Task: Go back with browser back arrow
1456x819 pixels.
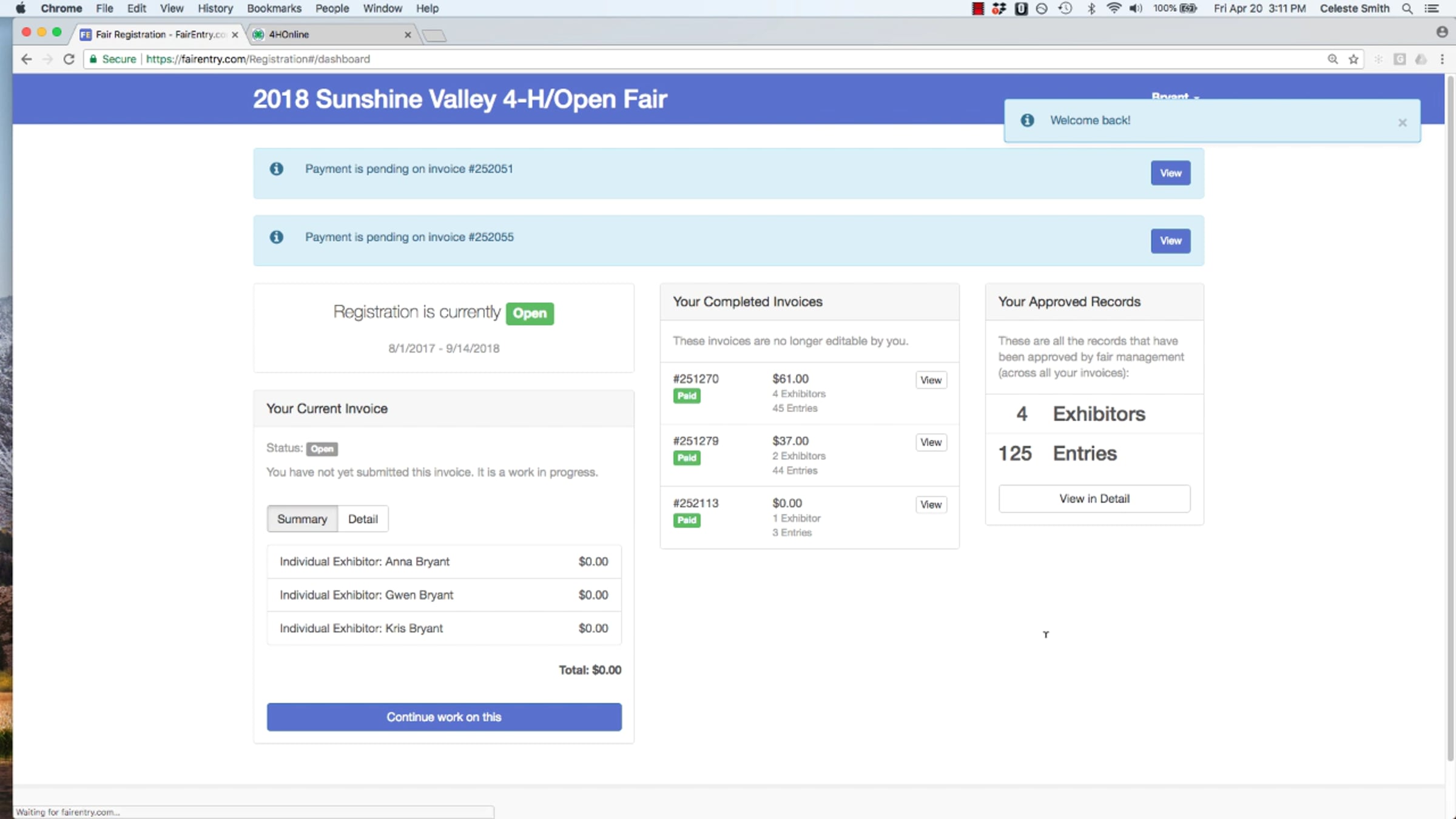Action: coord(26,59)
